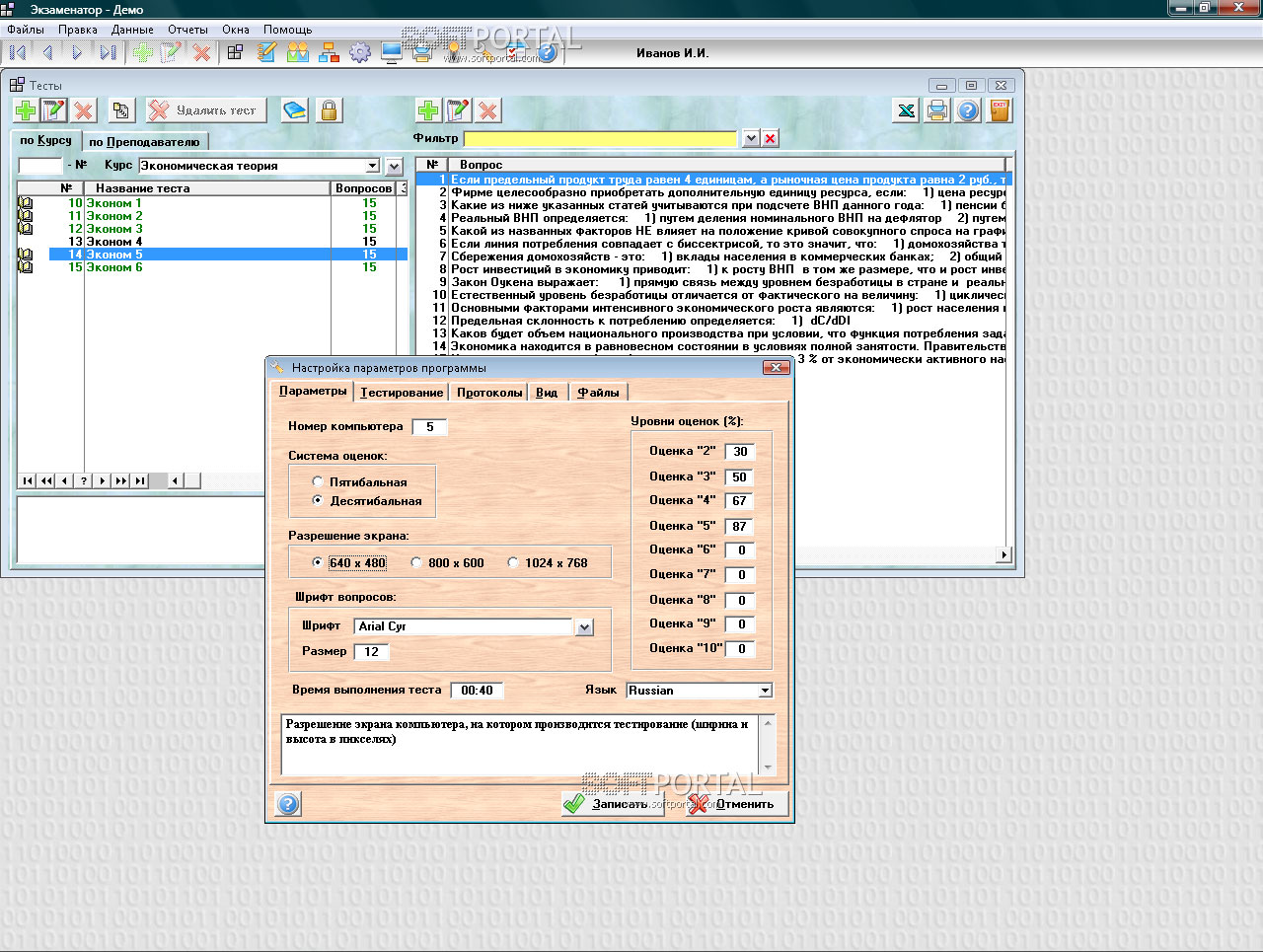Switch to the Тестирование tab
This screenshot has width=1263, height=952.
[x=401, y=393]
